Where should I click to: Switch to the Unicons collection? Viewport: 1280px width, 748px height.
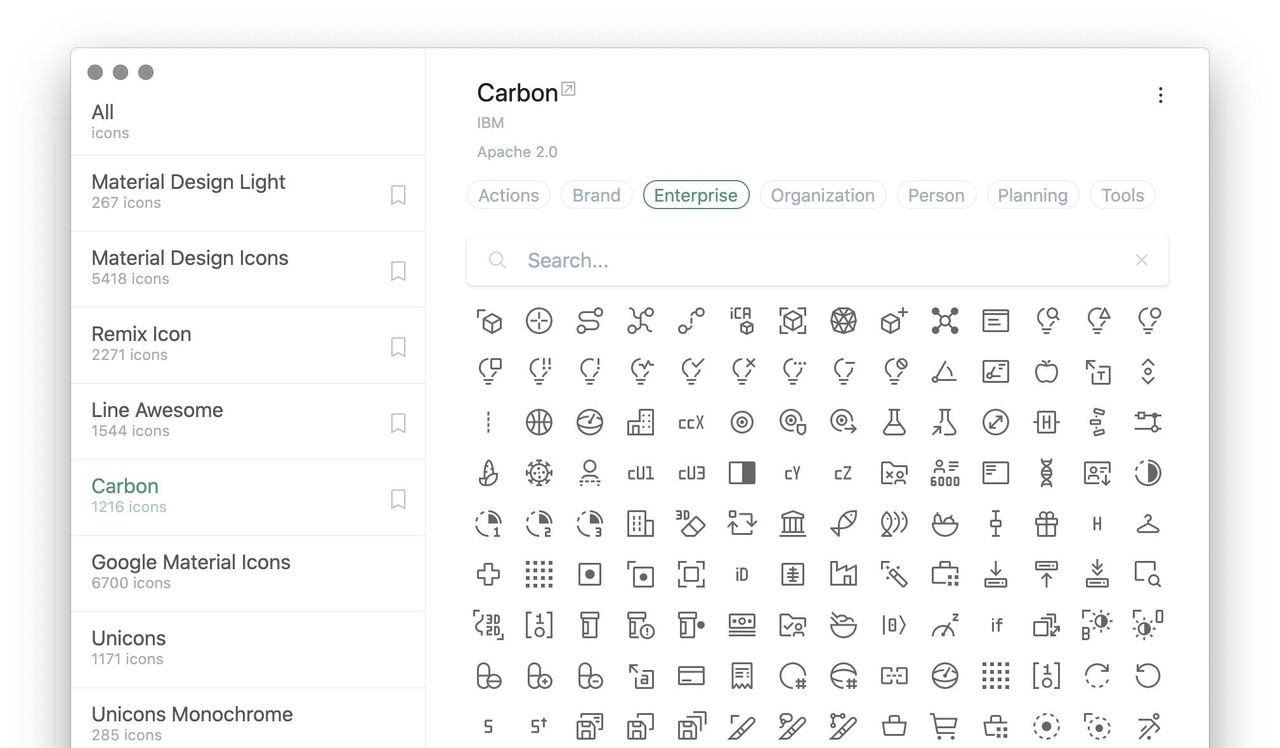(x=129, y=648)
